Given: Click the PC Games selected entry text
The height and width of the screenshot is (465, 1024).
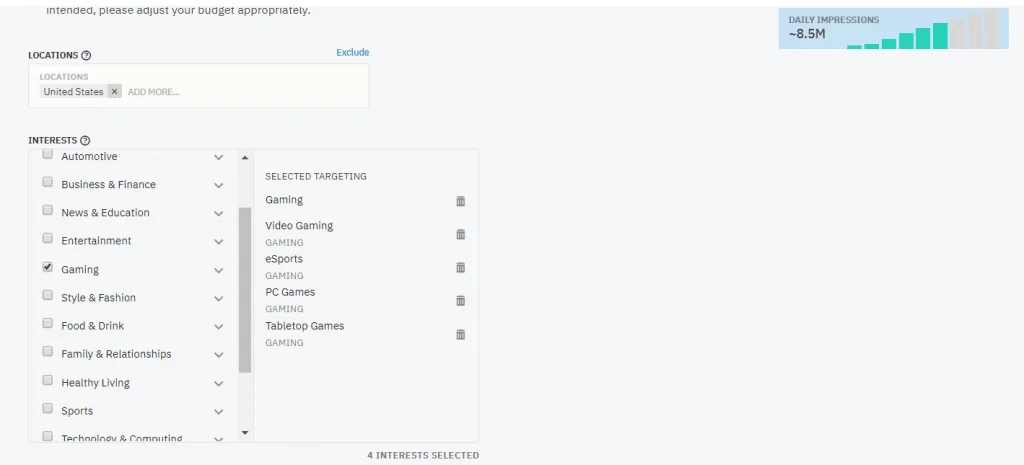Looking at the screenshot, I should tap(290, 292).
